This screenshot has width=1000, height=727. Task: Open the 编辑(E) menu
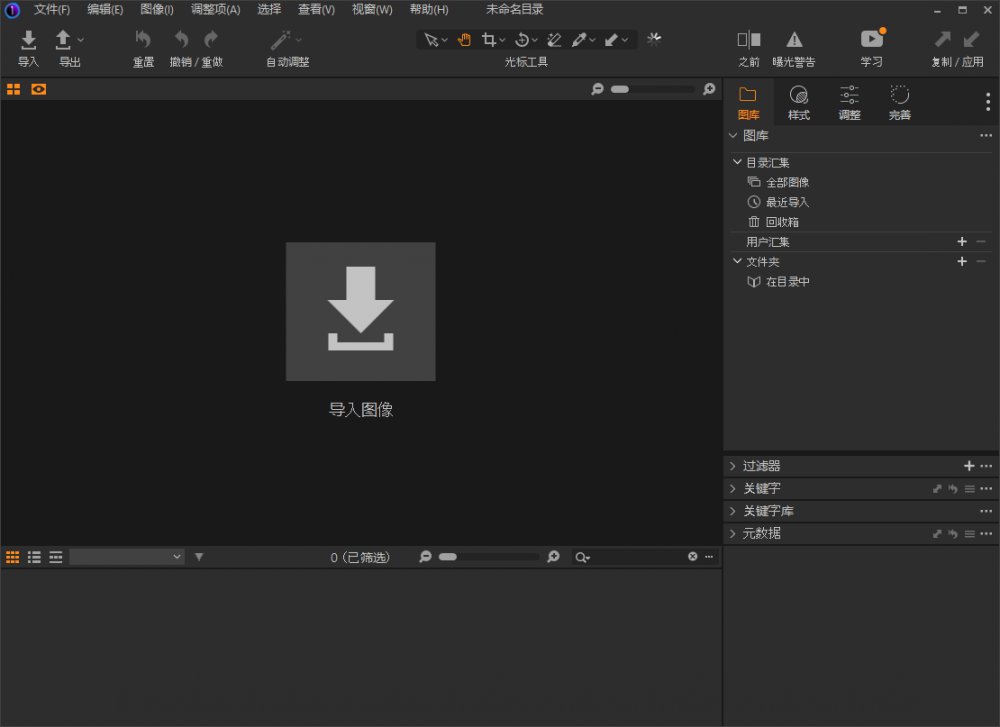point(105,9)
